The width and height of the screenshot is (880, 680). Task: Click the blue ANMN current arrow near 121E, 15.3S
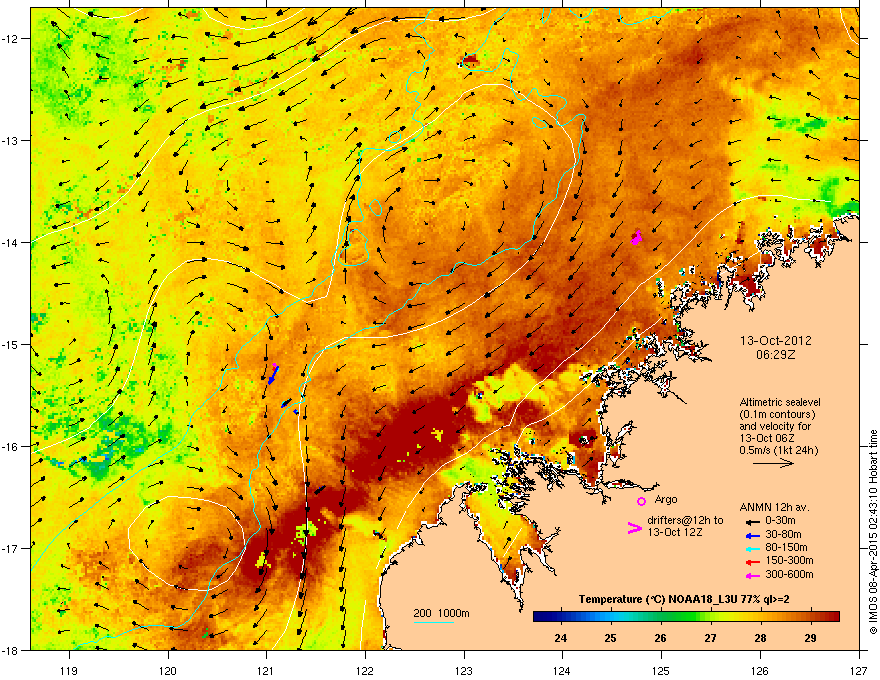(x=273, y=374)
